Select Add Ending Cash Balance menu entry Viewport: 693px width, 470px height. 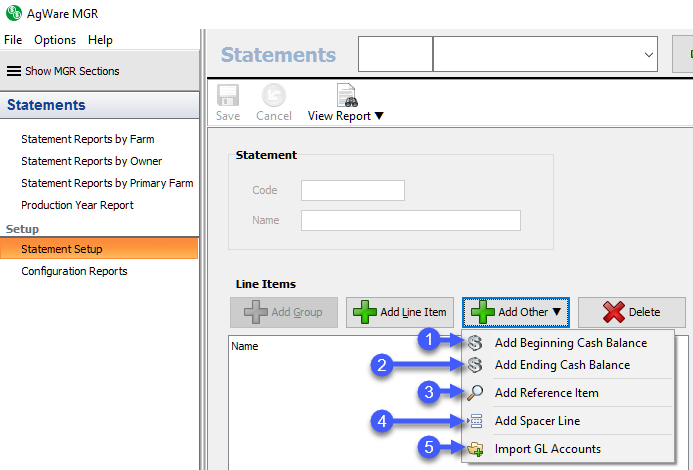click(x=562, y=365)
